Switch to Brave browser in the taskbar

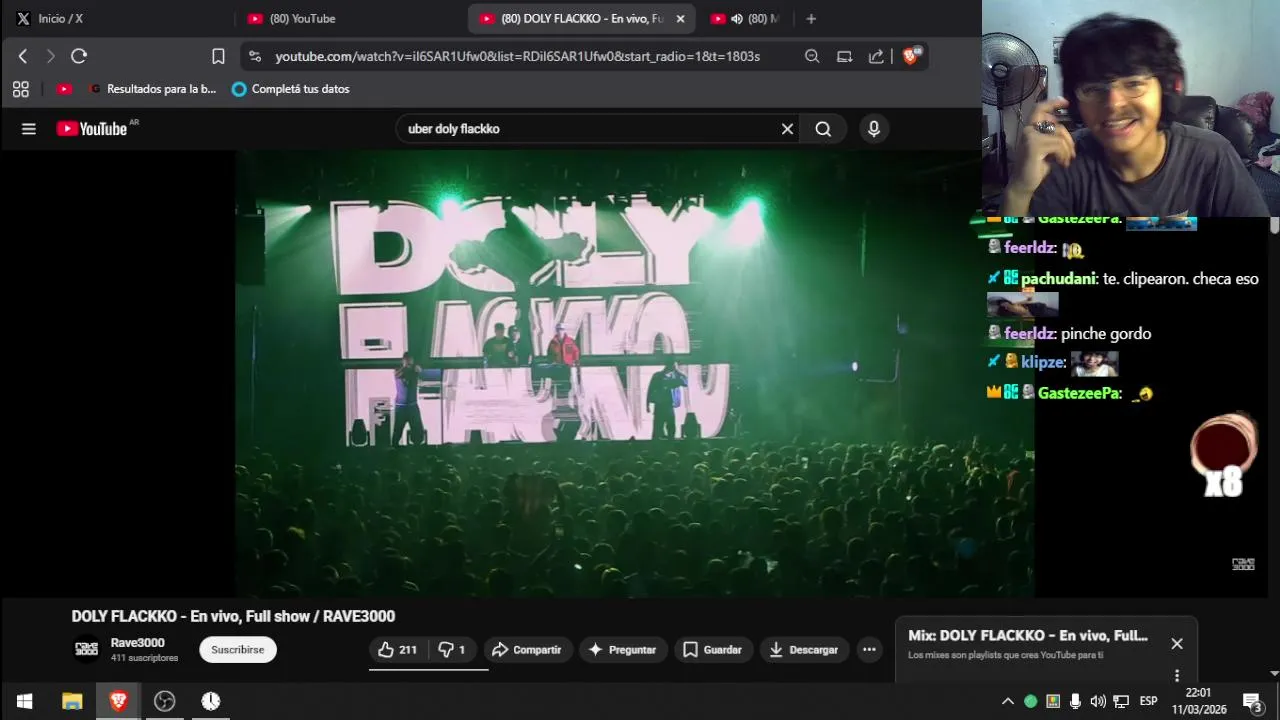point(118,701)
